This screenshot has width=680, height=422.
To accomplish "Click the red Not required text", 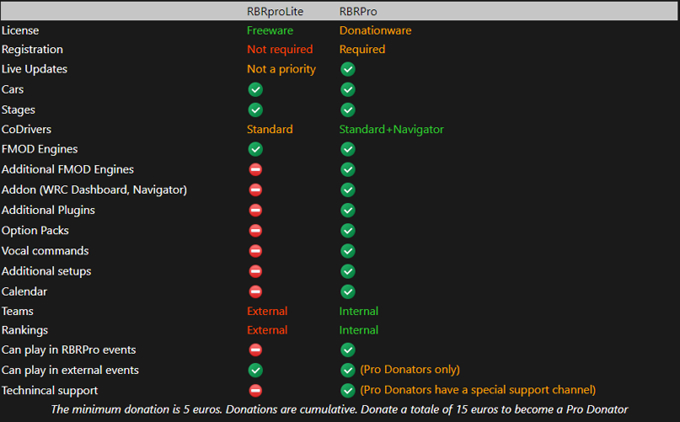I will [x=280, y=49].
